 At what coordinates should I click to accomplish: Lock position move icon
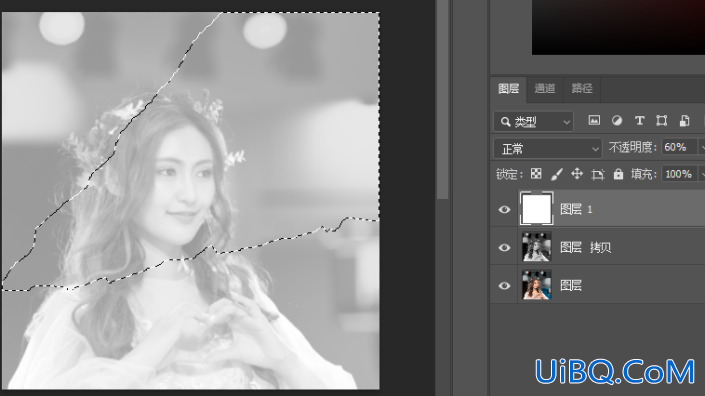coord(577,174)
